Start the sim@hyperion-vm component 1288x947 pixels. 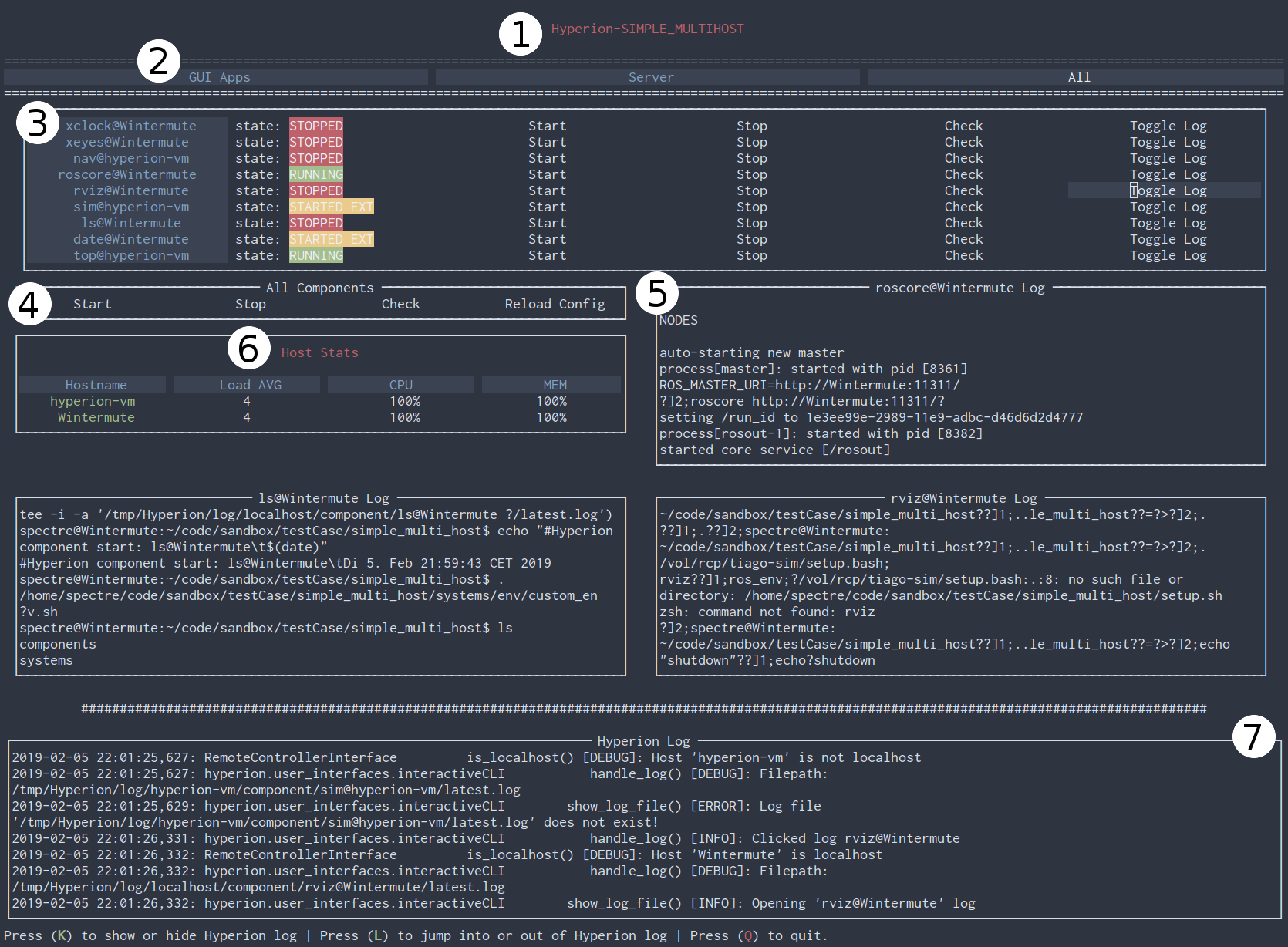[x=547, y=207]
